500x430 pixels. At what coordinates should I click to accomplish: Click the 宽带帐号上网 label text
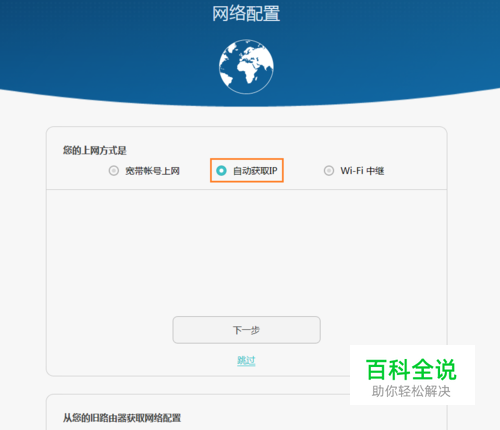[152, 171]
